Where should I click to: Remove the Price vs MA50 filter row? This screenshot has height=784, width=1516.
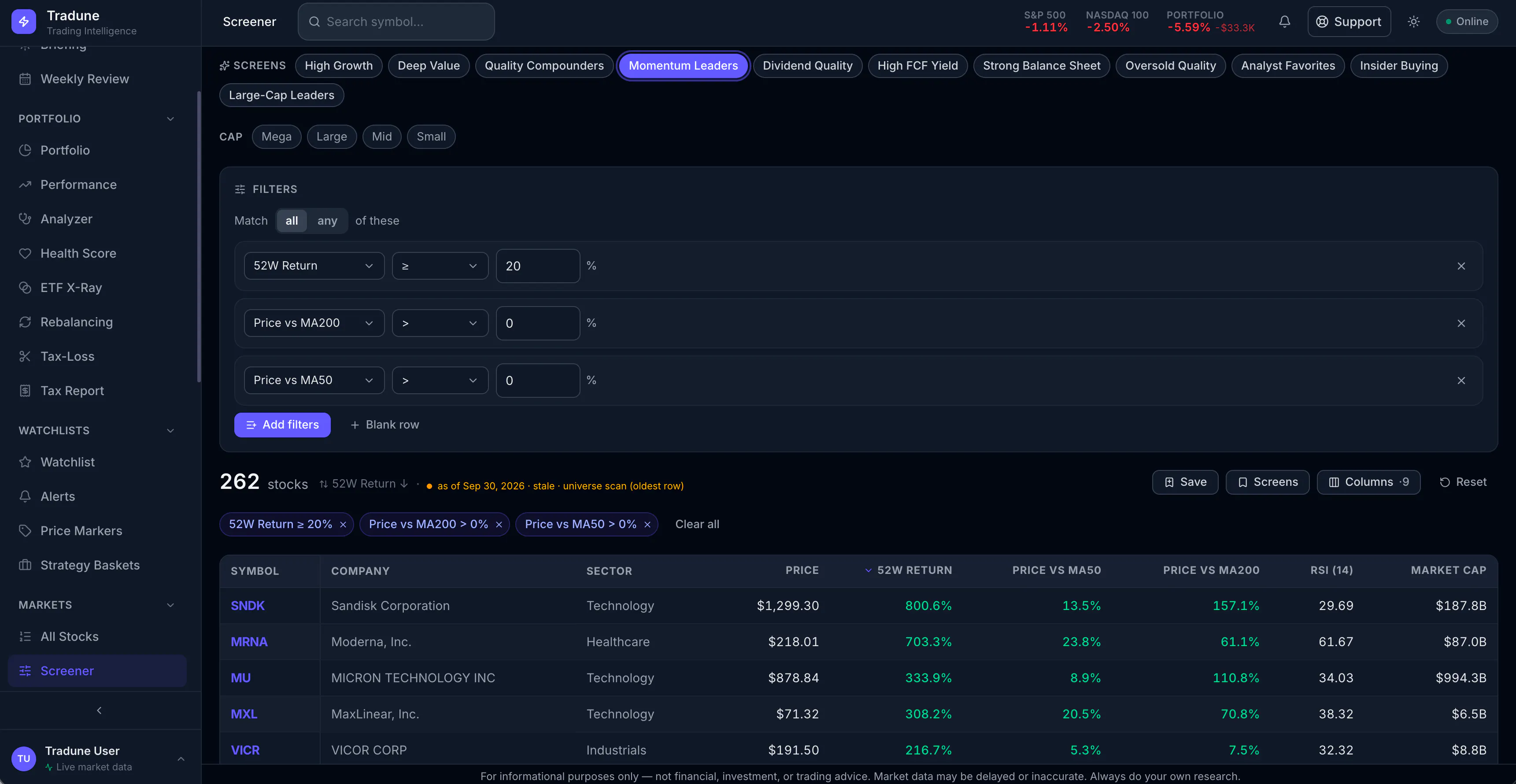(x=1461, y=380)
